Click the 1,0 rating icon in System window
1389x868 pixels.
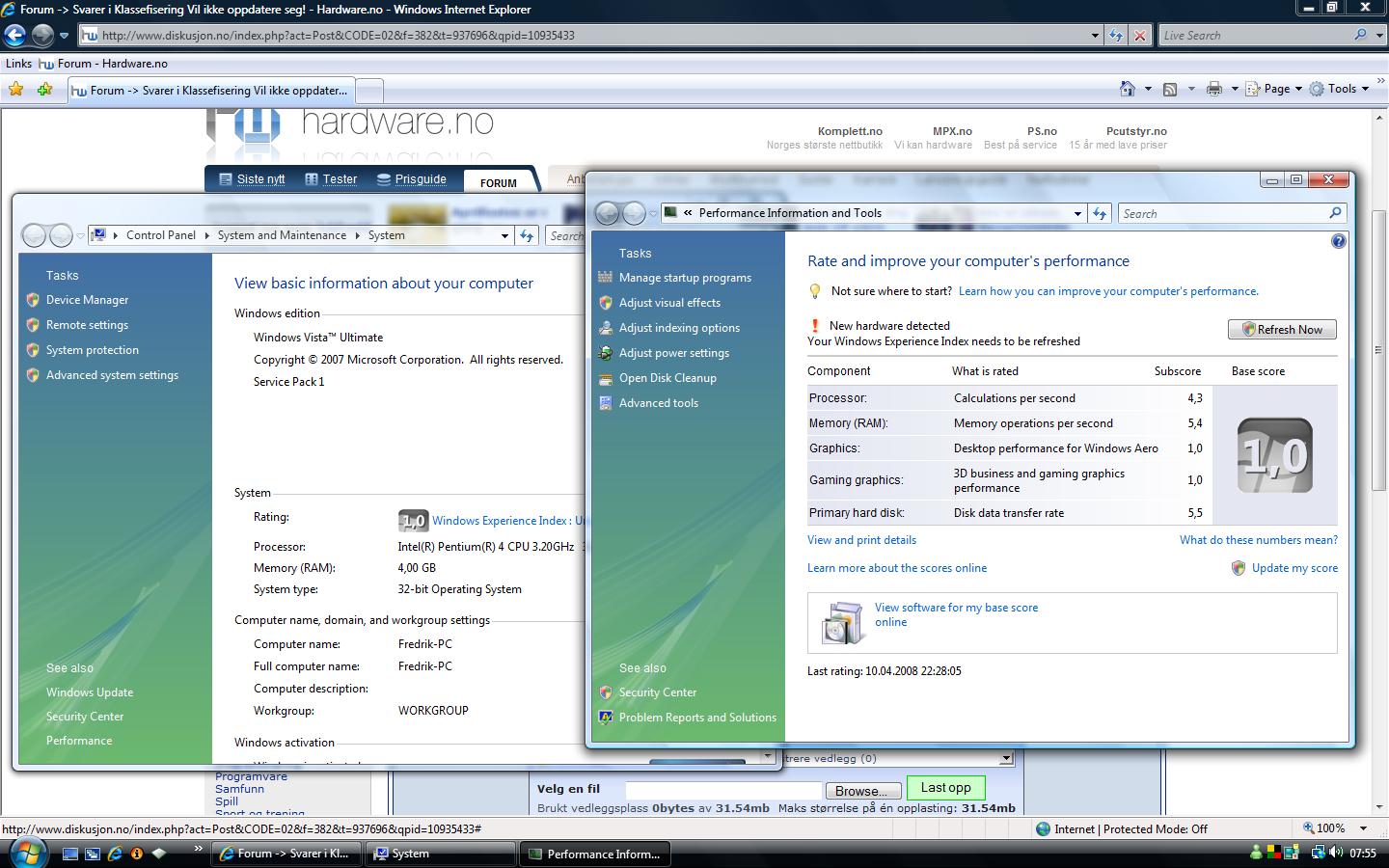413,521
